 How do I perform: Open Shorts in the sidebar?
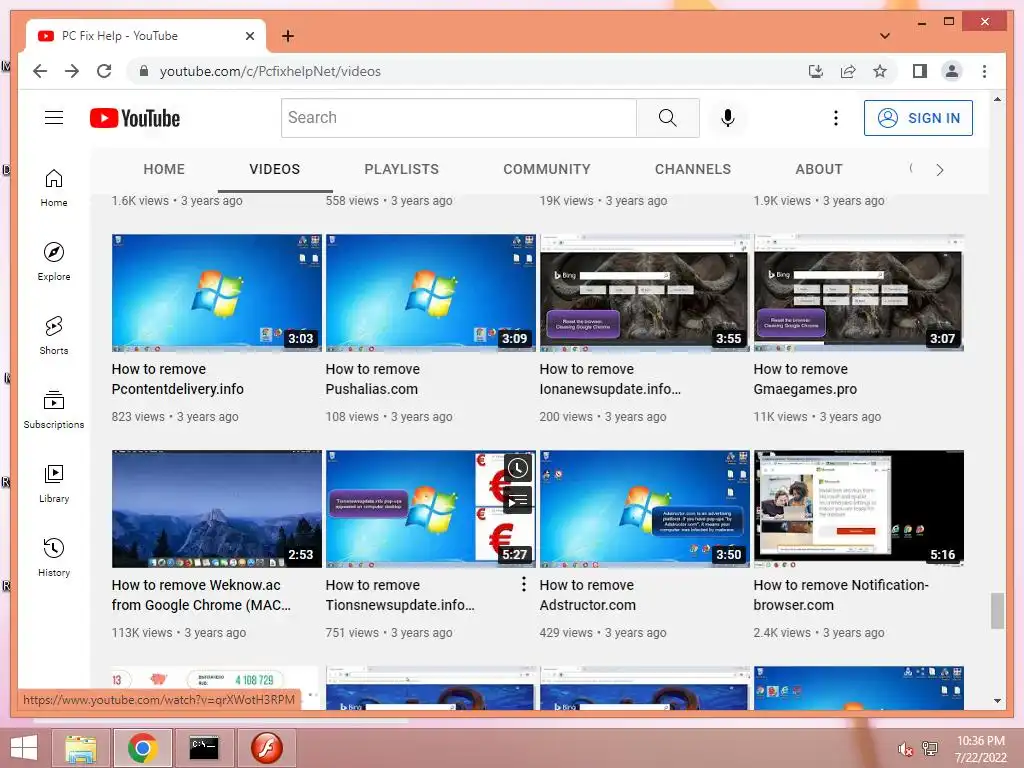54,336
